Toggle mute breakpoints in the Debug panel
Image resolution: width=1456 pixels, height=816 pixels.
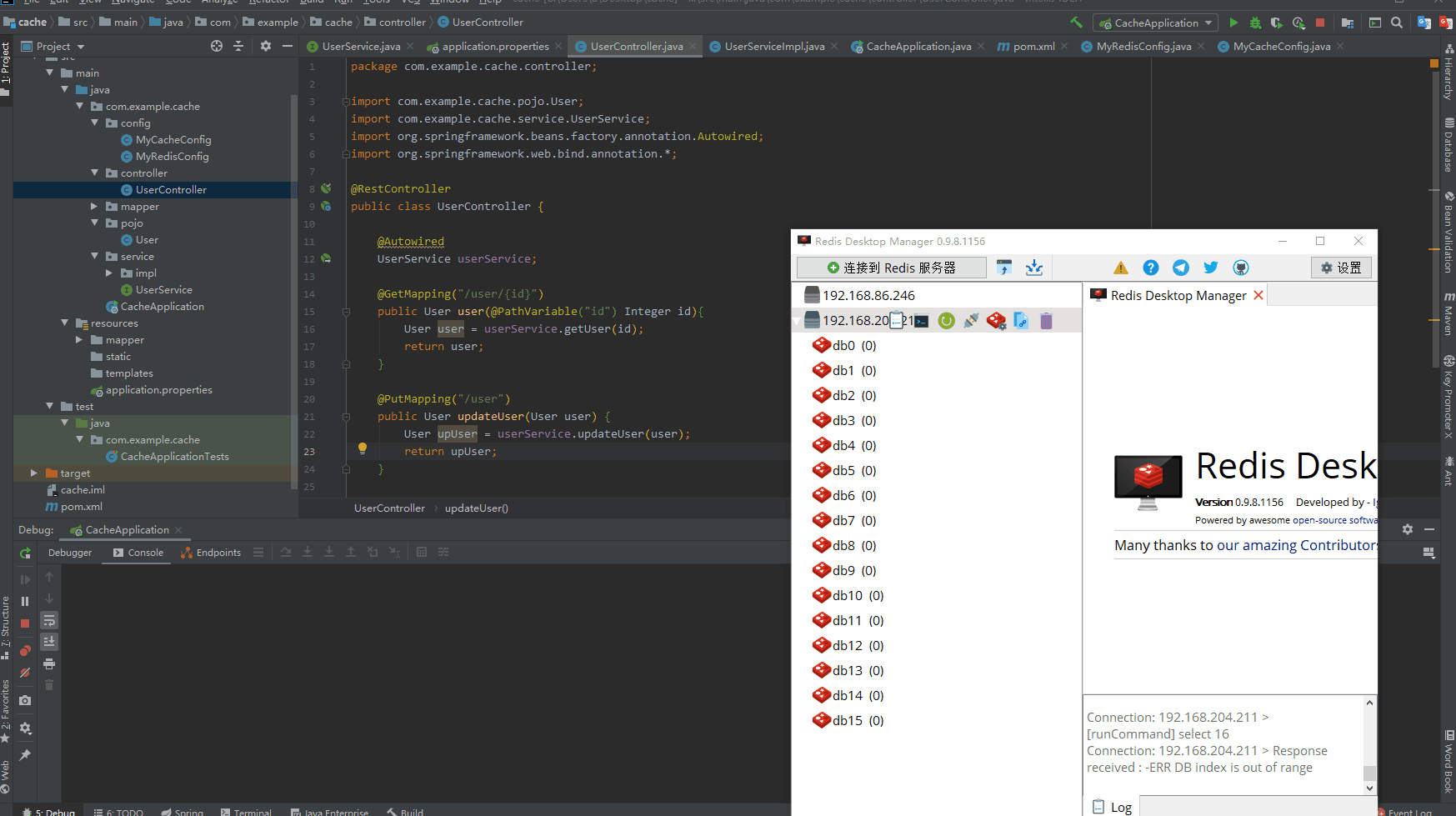(25, 673)
